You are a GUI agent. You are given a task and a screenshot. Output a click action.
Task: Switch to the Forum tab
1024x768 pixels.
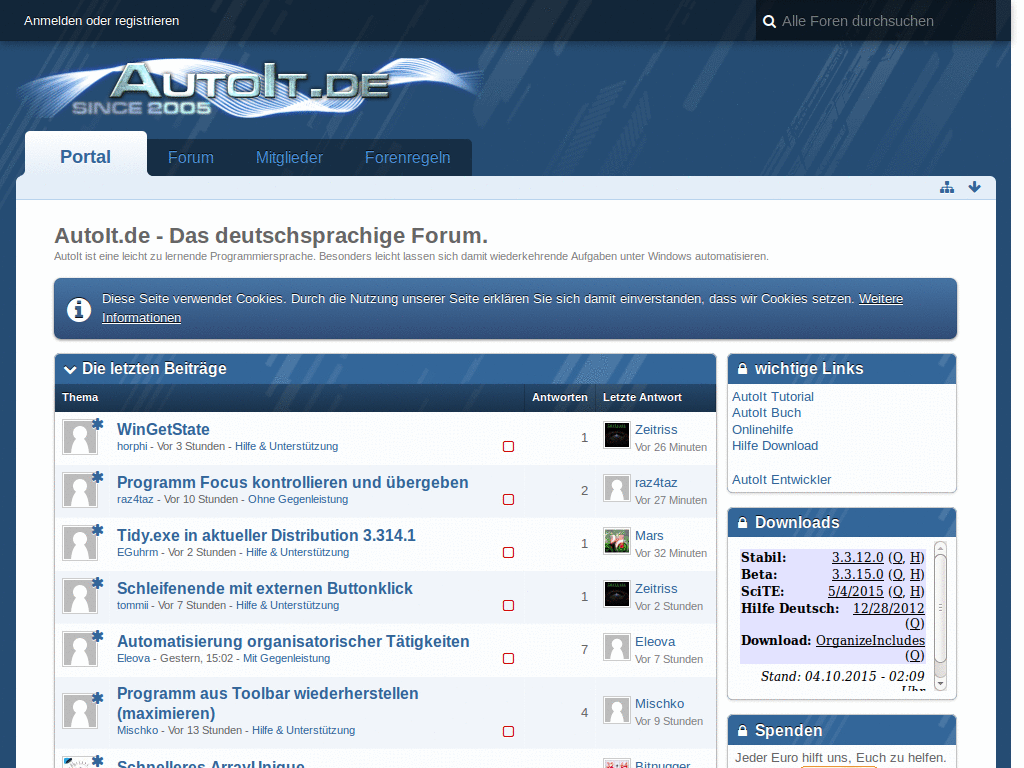click(190, 157)
